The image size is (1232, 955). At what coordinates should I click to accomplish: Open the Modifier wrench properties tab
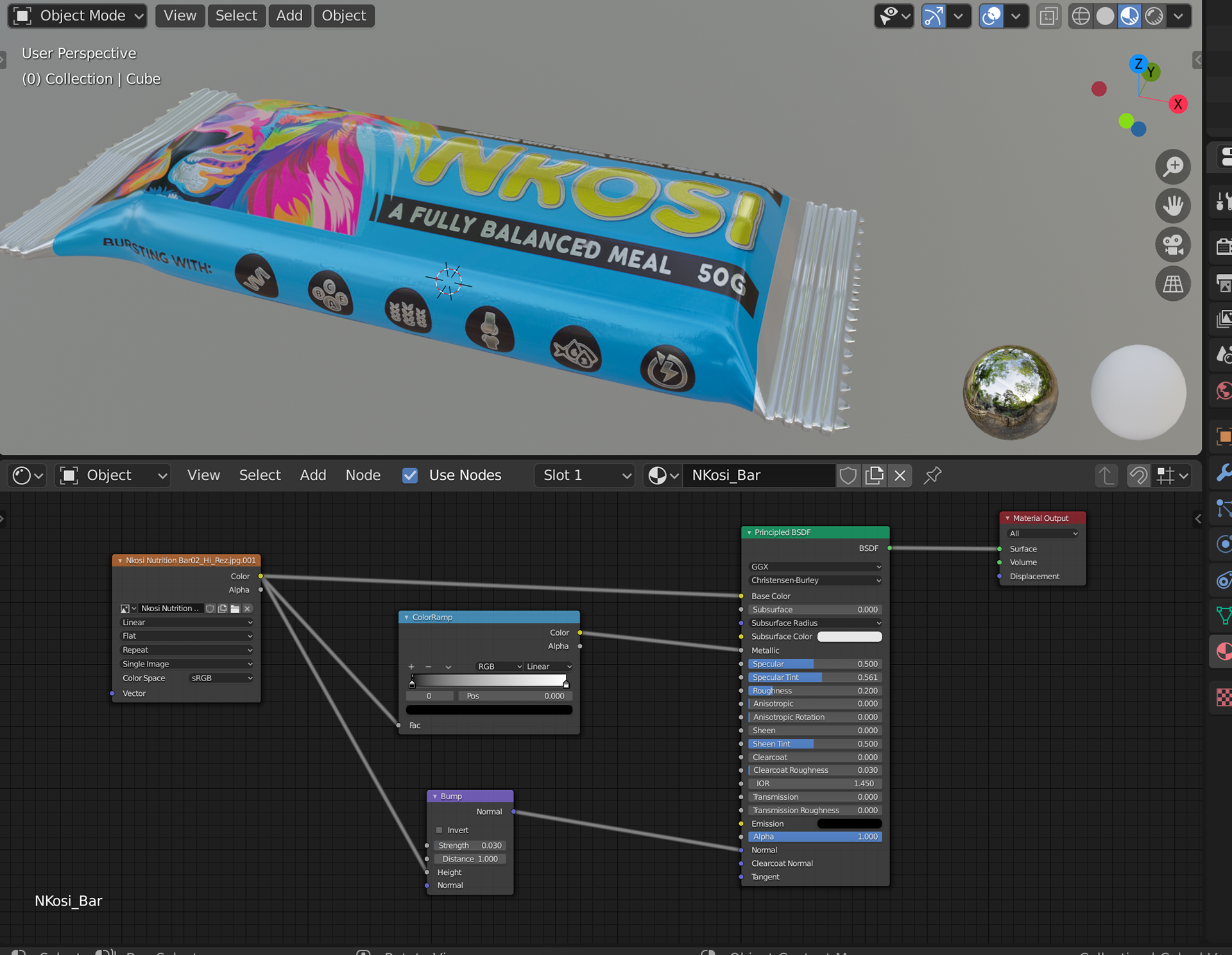coord(1223,473)
